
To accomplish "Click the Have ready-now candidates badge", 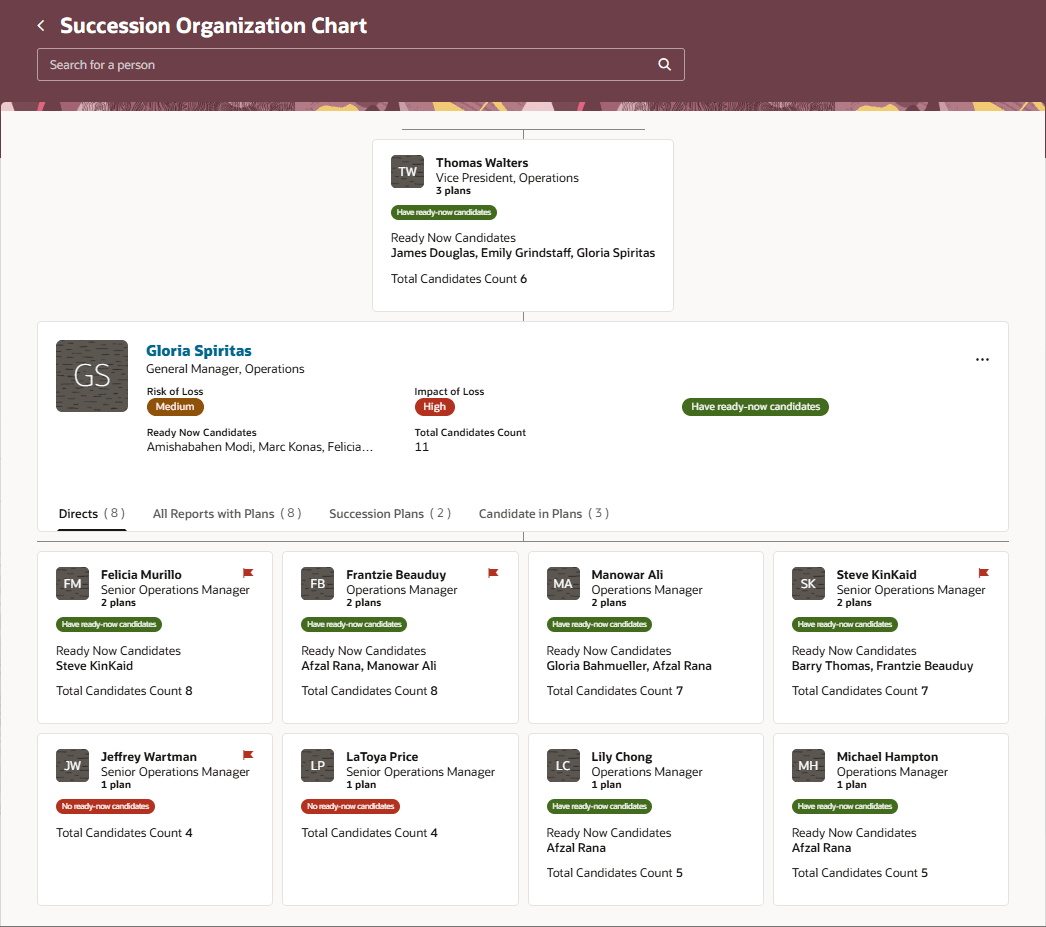I will [x=755, y=406].
